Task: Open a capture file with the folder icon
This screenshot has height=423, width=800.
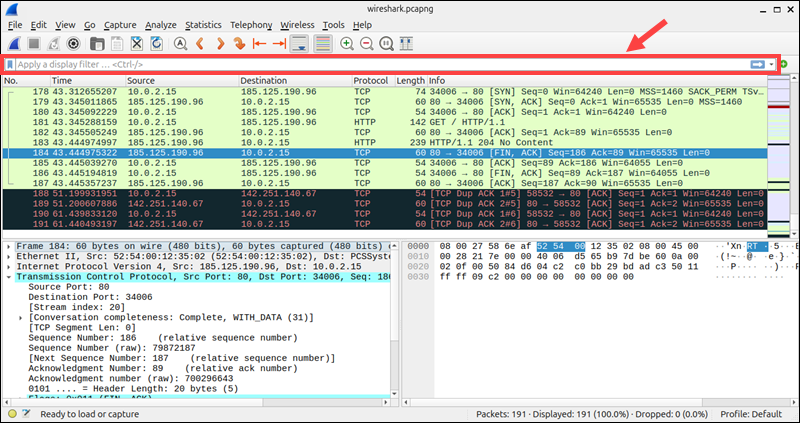Action: coord(97,44)
